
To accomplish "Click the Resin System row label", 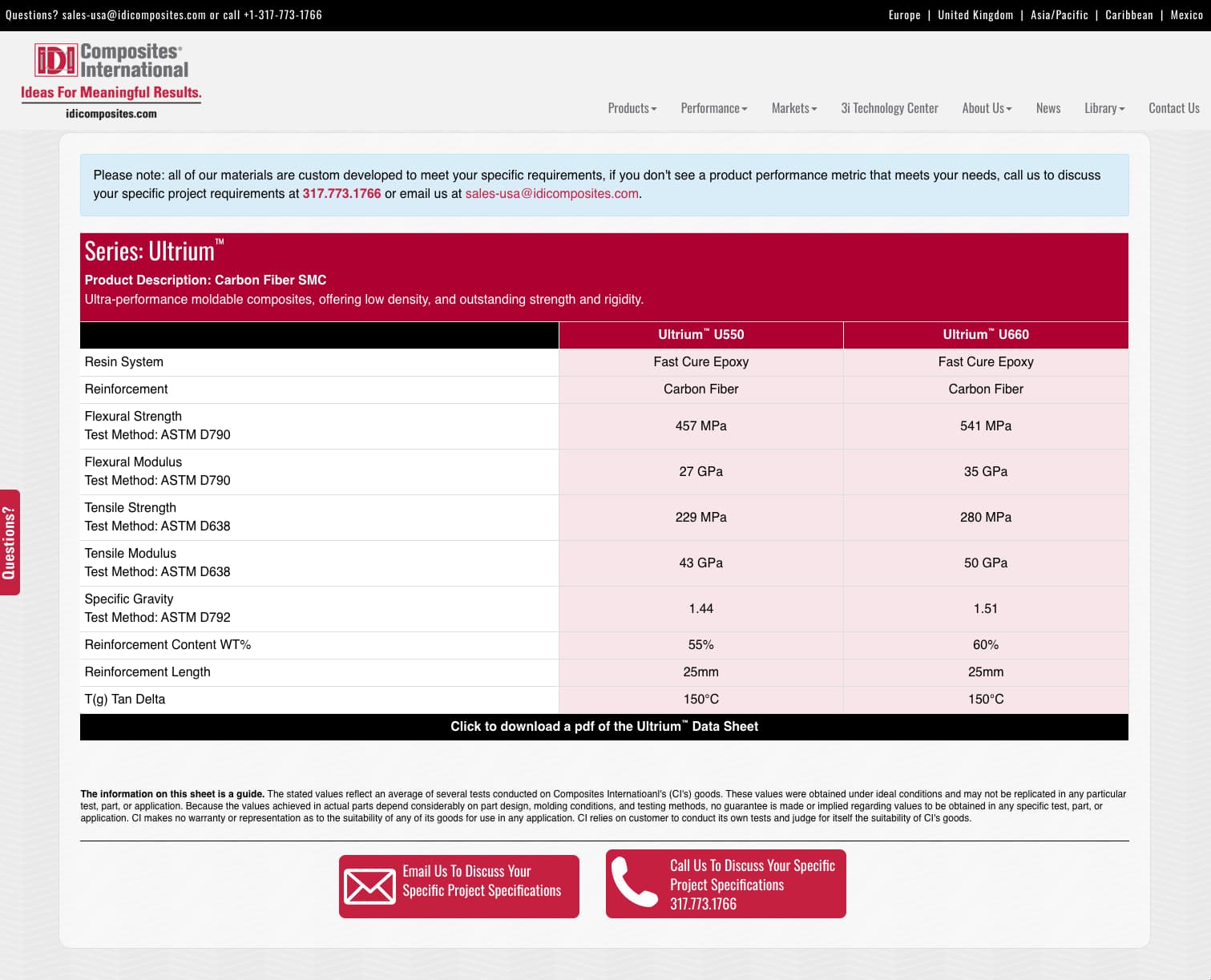I will pyautogui.click(x=124, y=362).
